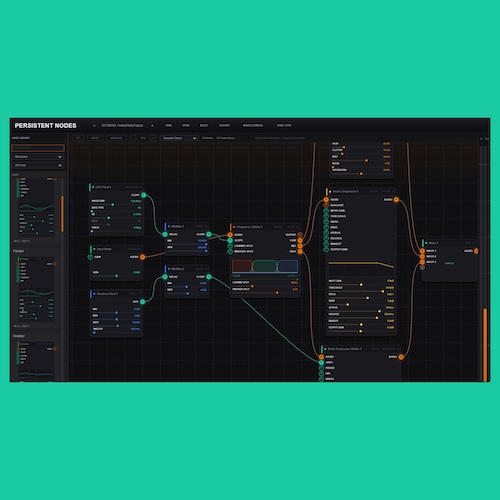Go to the next preset arrow
The height and width of the screenshot is (500, 500).
(152, 126)
